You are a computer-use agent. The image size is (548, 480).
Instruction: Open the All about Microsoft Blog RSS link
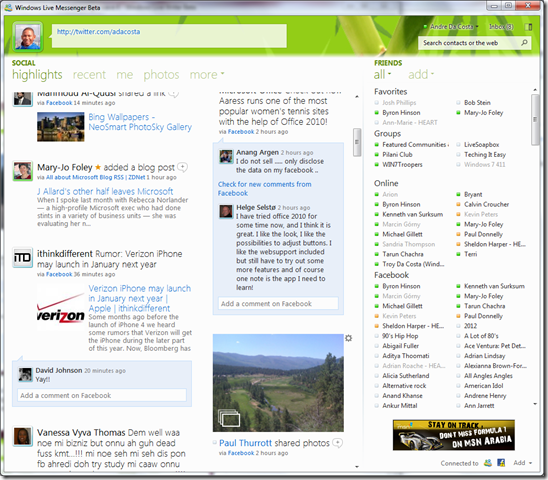pyautogui.click(x=95, y=177)
